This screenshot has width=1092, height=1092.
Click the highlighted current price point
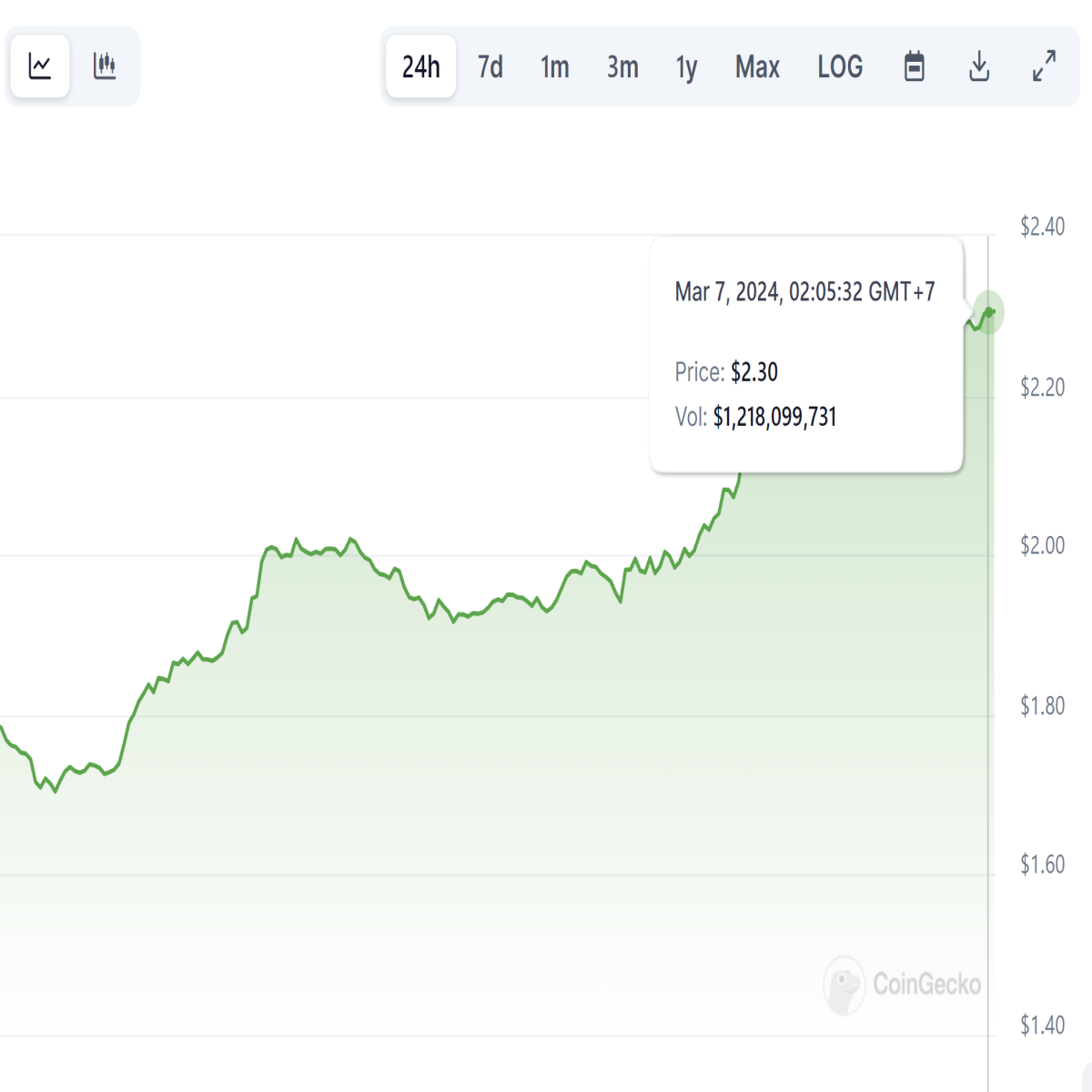point(989,312)
